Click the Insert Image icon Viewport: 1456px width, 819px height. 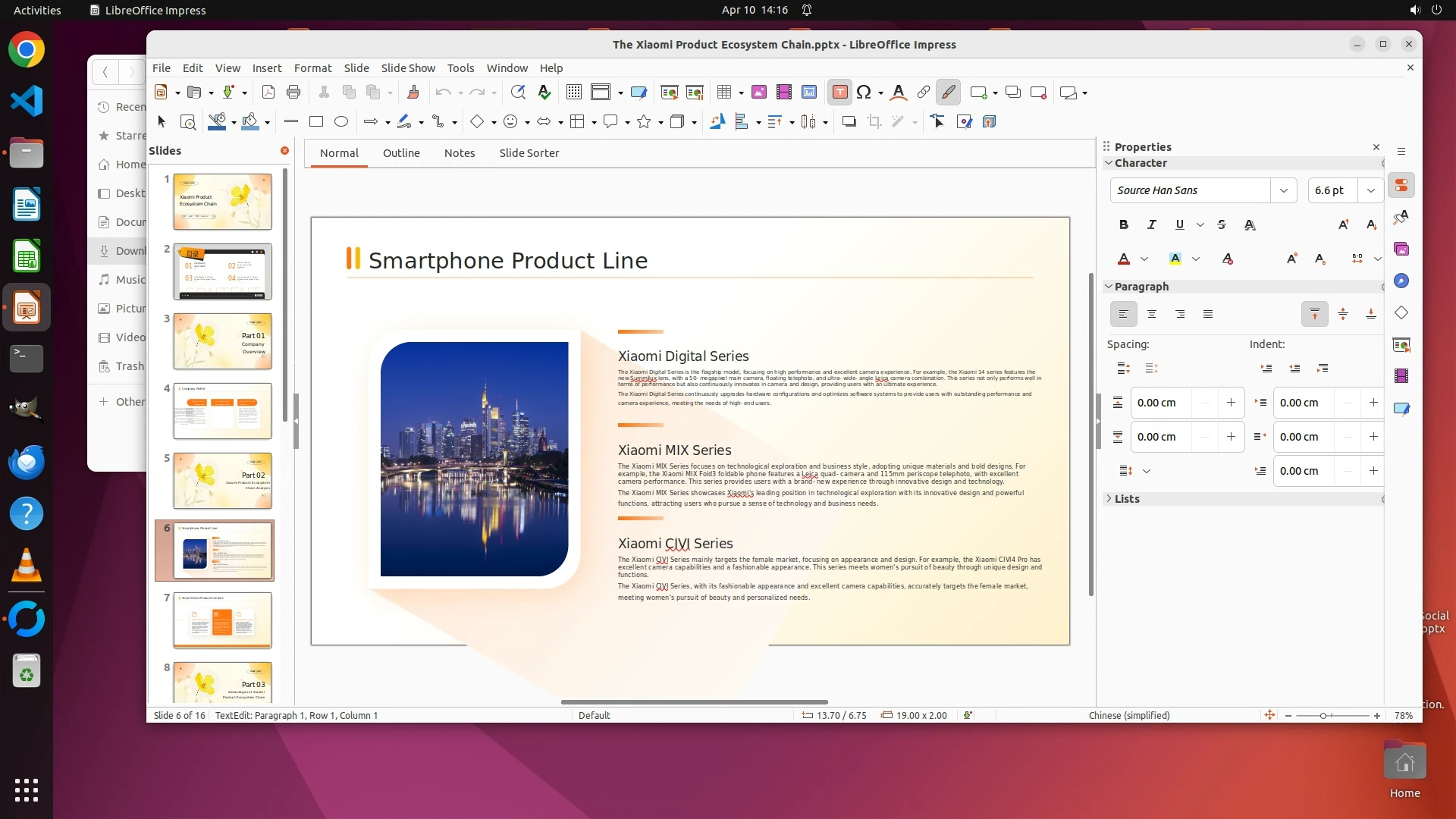tap(759, 93)
